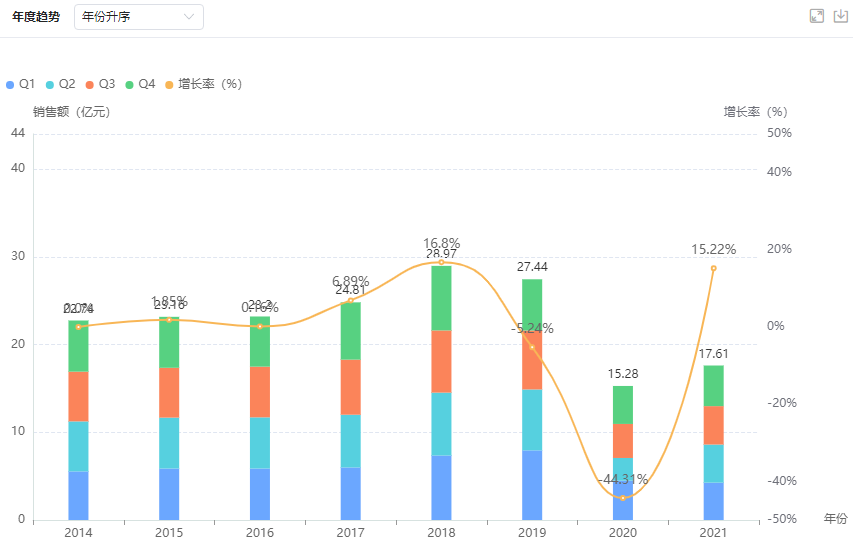Click the download chart icon

(x=840, y=16)
